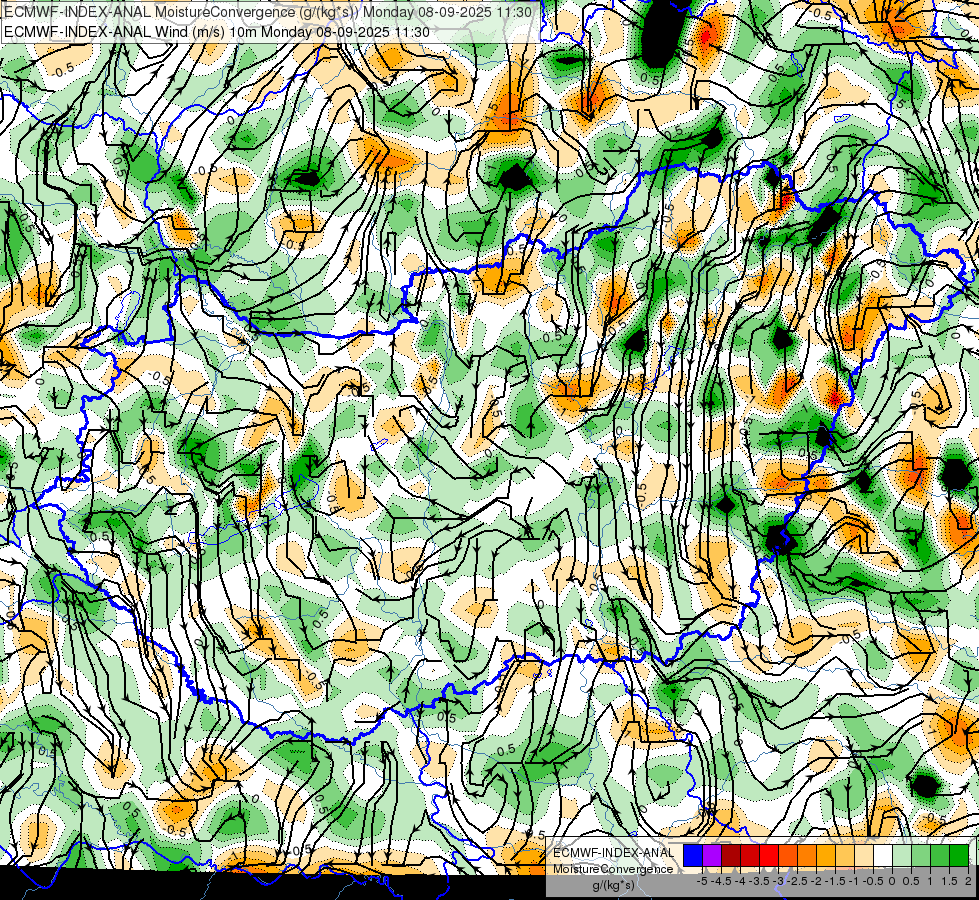Click the Wind (m/s) 10m title line
Image resolution: width=979 pixels, height=900 pixels.
217,32
